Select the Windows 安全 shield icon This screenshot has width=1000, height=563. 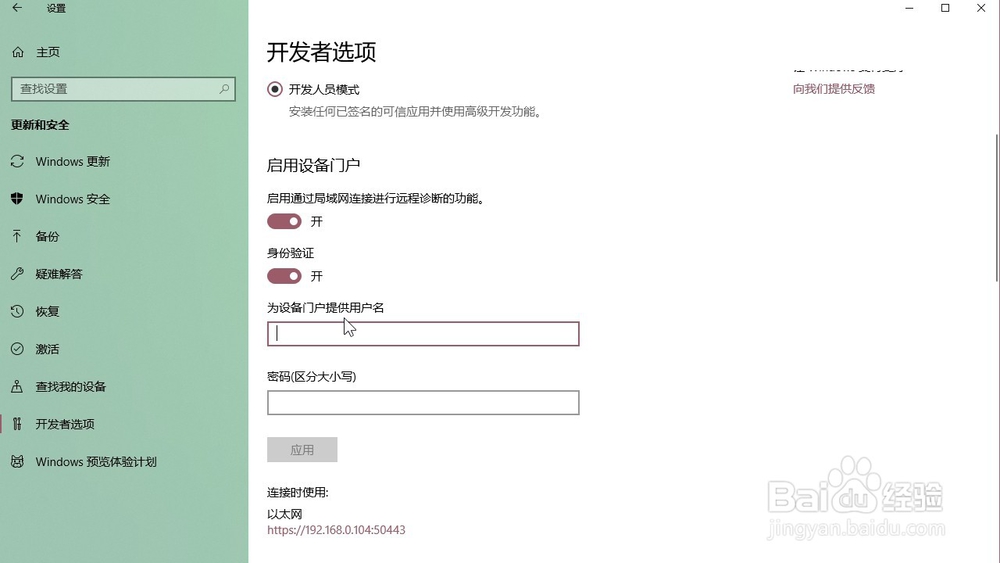(17, 199)
